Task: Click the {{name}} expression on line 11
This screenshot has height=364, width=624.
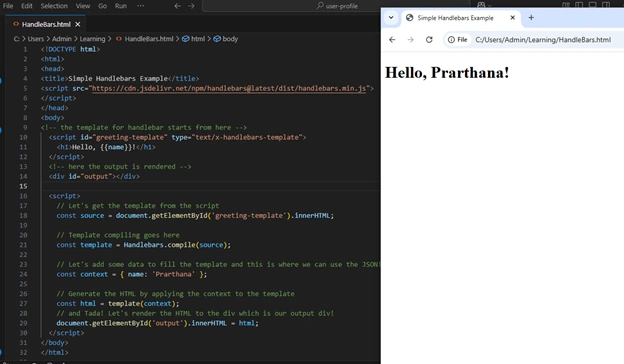Action: [x=115, y=147]
